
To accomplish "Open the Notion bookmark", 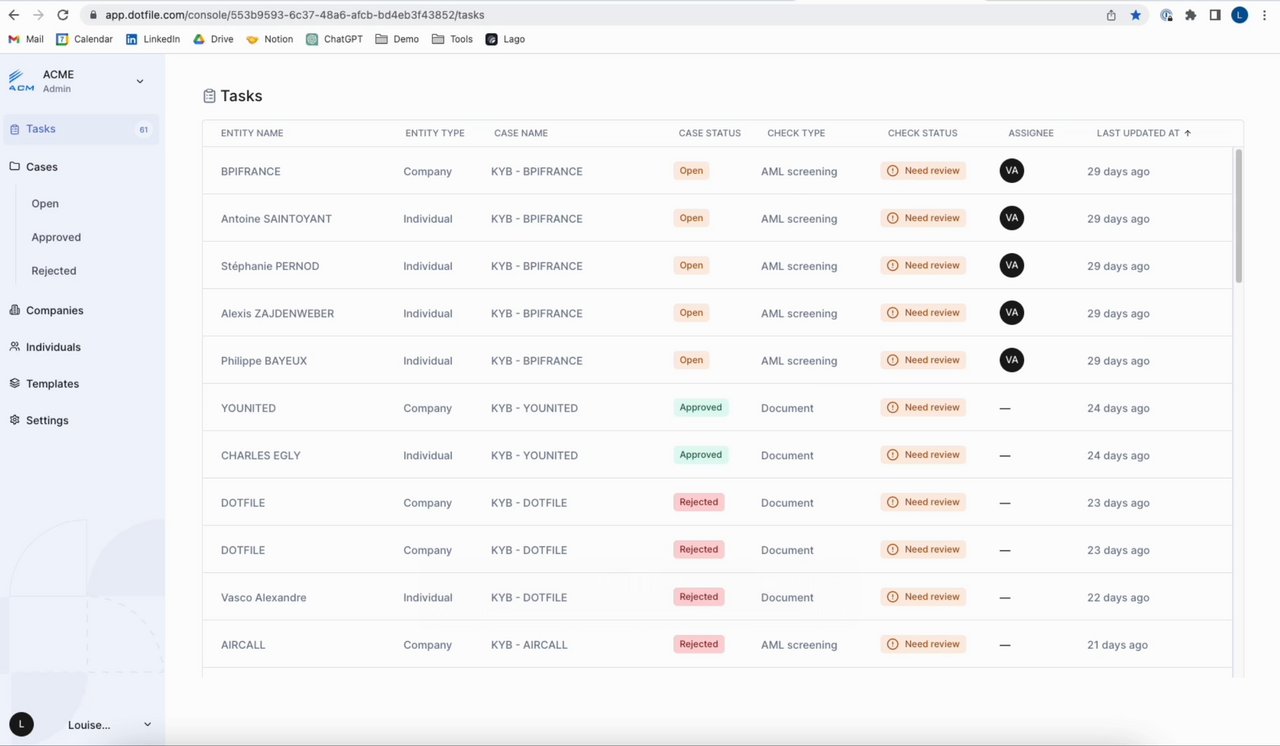I will pos(270,39).
